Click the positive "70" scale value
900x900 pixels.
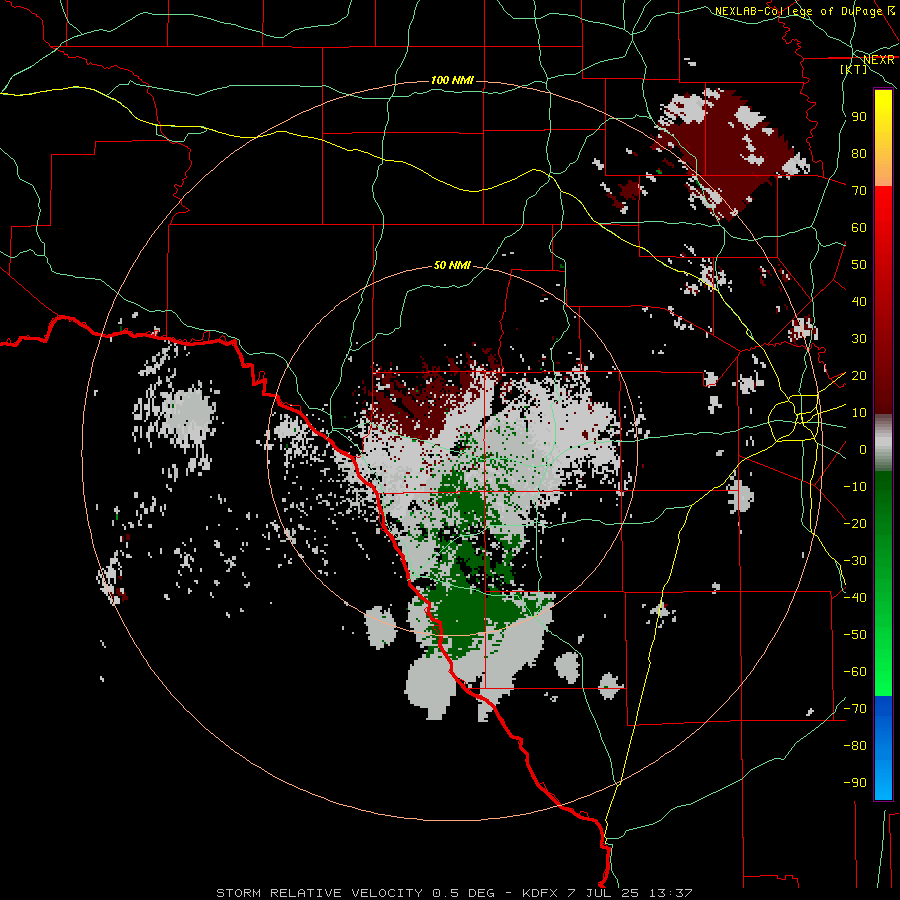pos(859,191)
